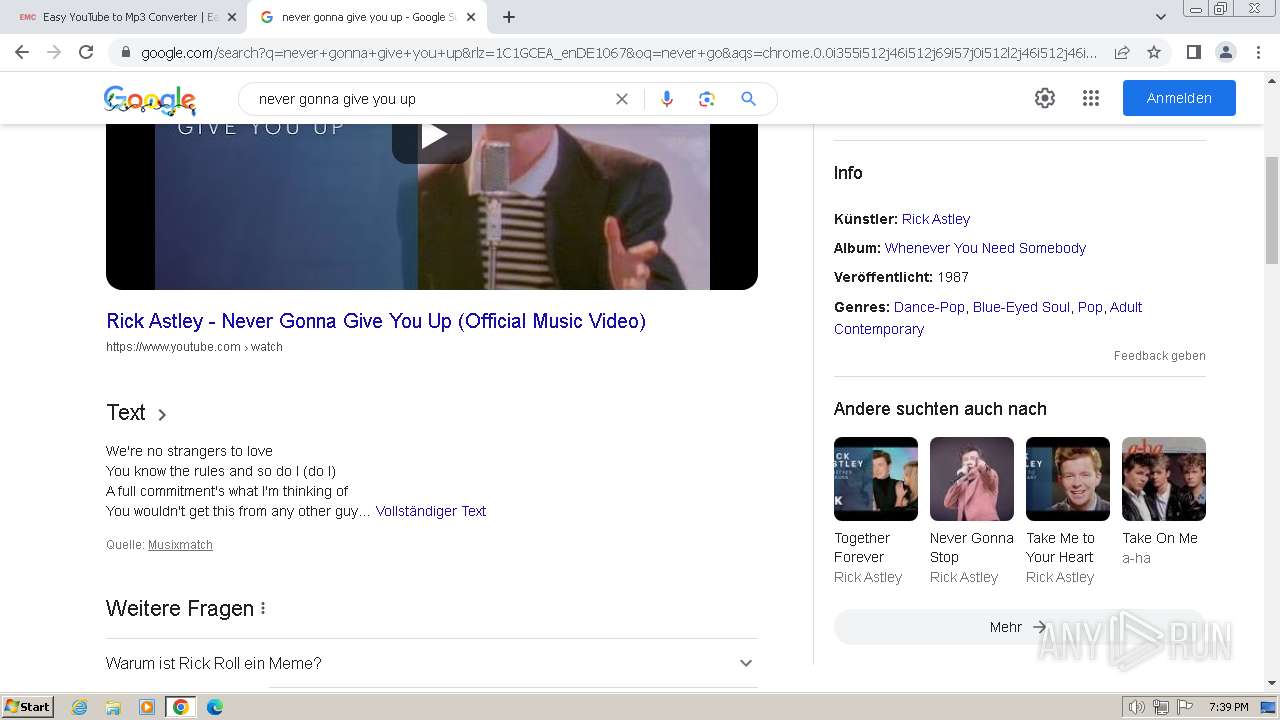
Task: Open the Action Center flag icon
Action: pos(1185,707)
